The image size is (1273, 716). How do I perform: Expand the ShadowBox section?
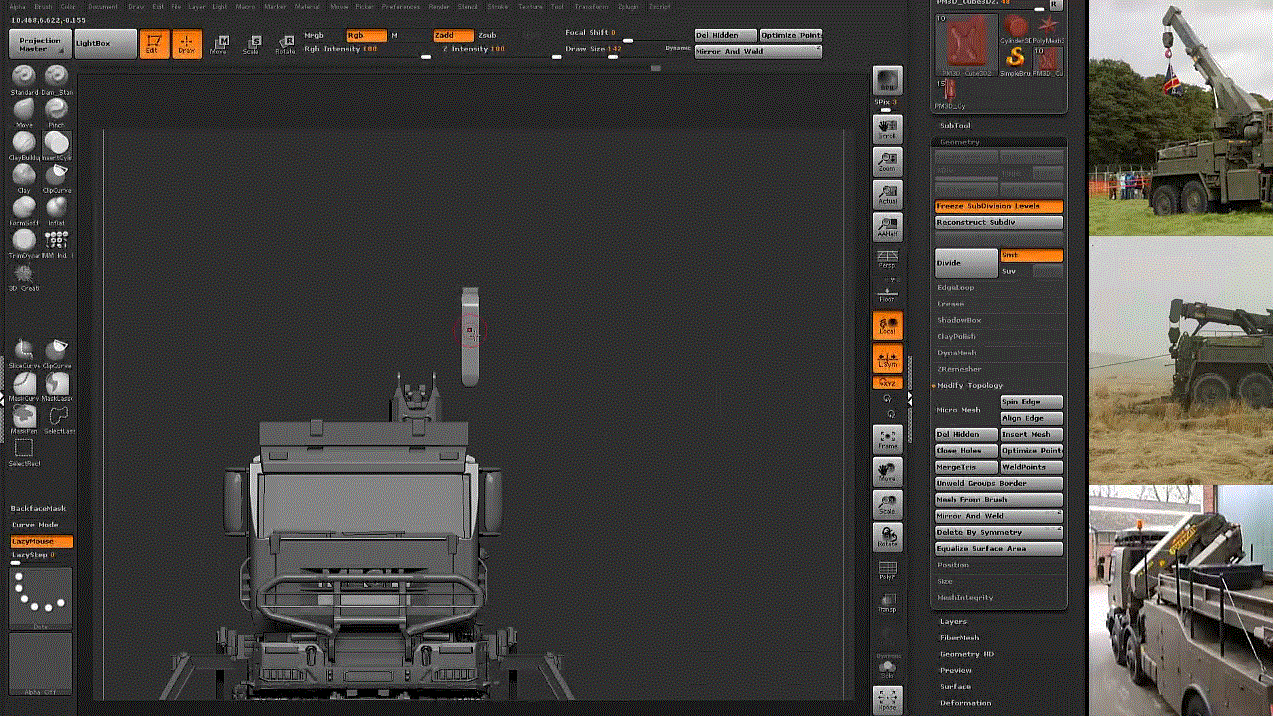pyautogui.click(x=959, y=320)
